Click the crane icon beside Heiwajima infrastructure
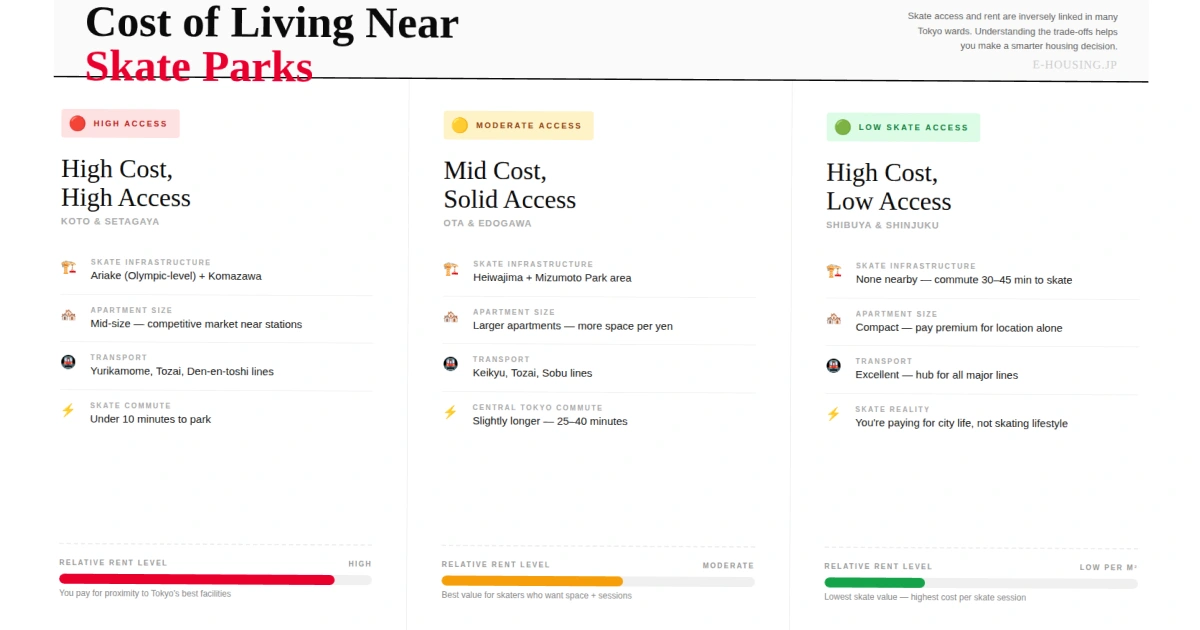The width and height of the screenshot is (1200, 630). tap(451, 270)
